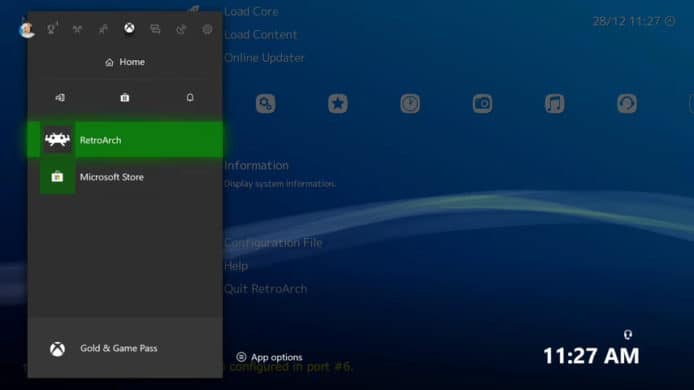This screenshot has height=390, width=694.
Task: Open Help in RetroArch menu
Action: pyautogui.click(x=236, y=266)
